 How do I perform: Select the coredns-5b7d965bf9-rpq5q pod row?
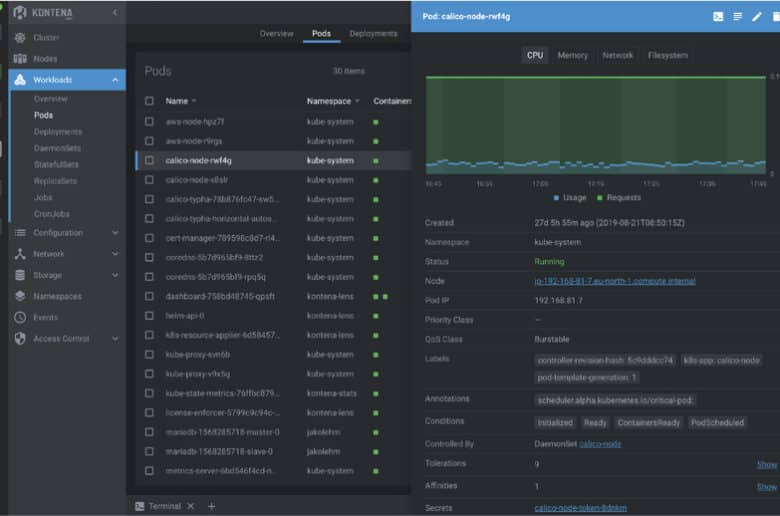273,277
